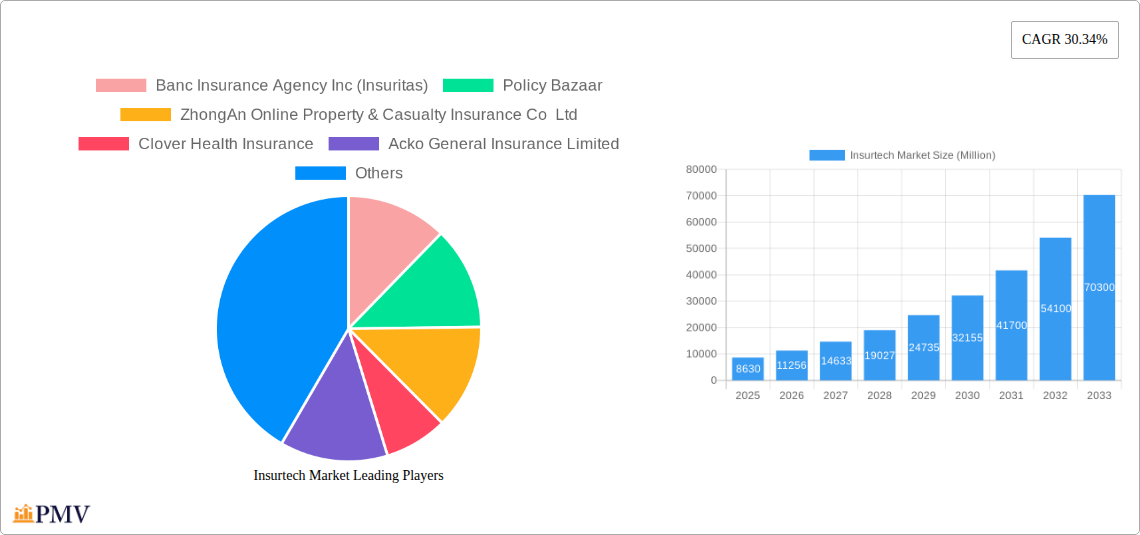This screenshot has height=535, width=1140.
Task: Click the CAGR 30.34% box
Action: 1064,40
